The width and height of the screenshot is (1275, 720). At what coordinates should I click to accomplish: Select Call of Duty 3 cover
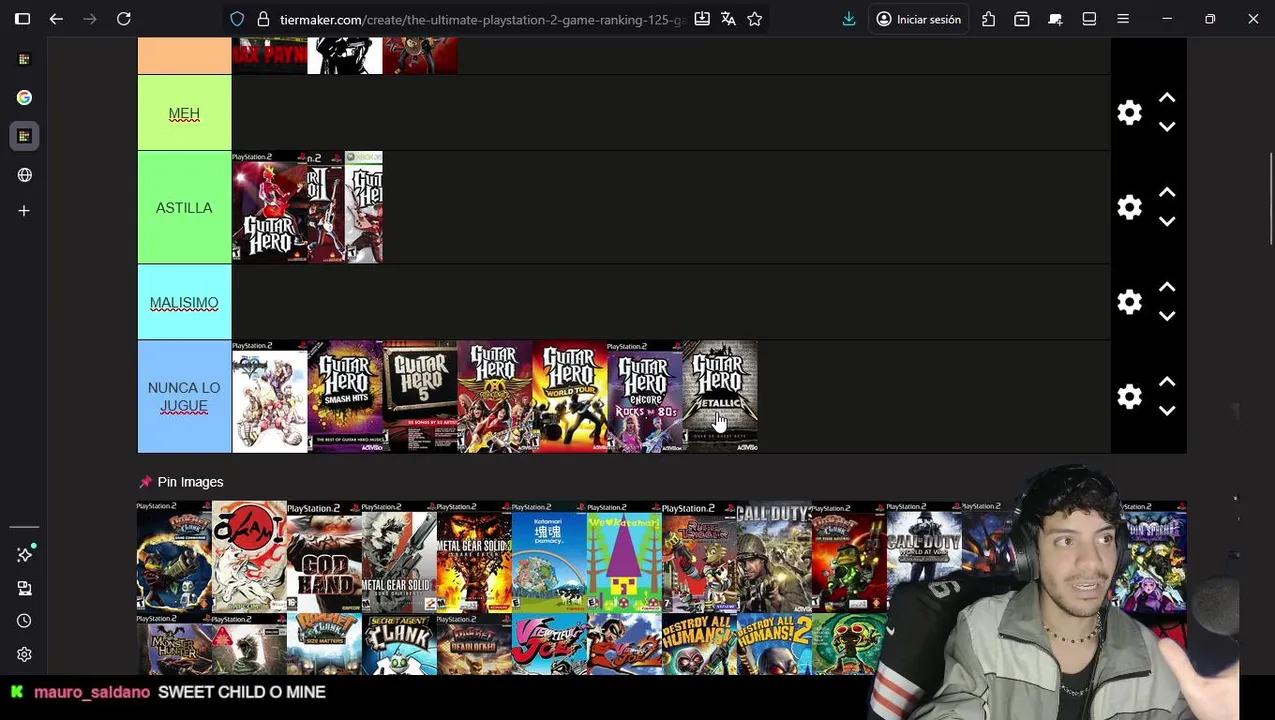tap(774, 557)
